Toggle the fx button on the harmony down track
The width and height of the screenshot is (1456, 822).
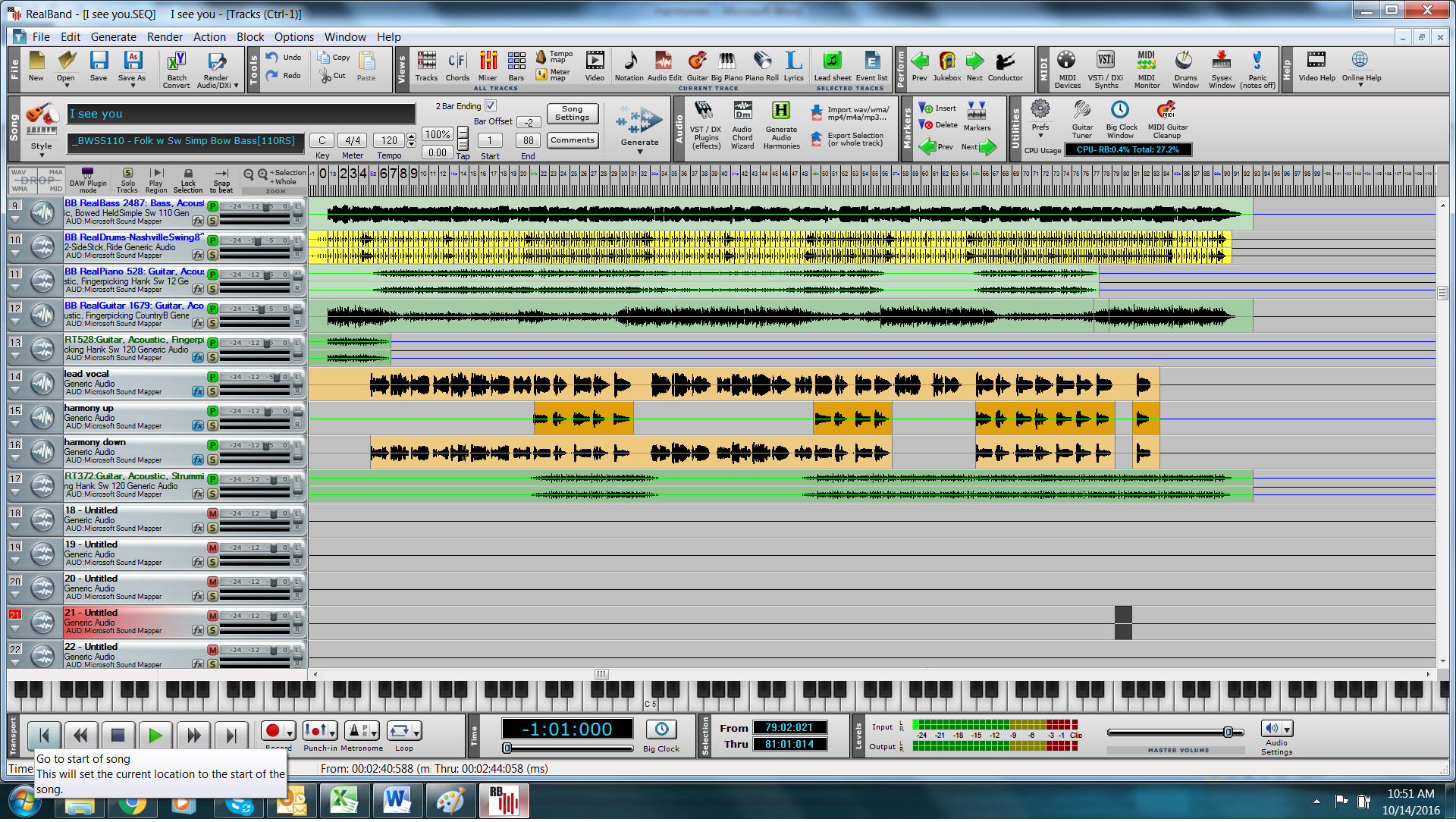pyautogui.click(x=198, y=460)
